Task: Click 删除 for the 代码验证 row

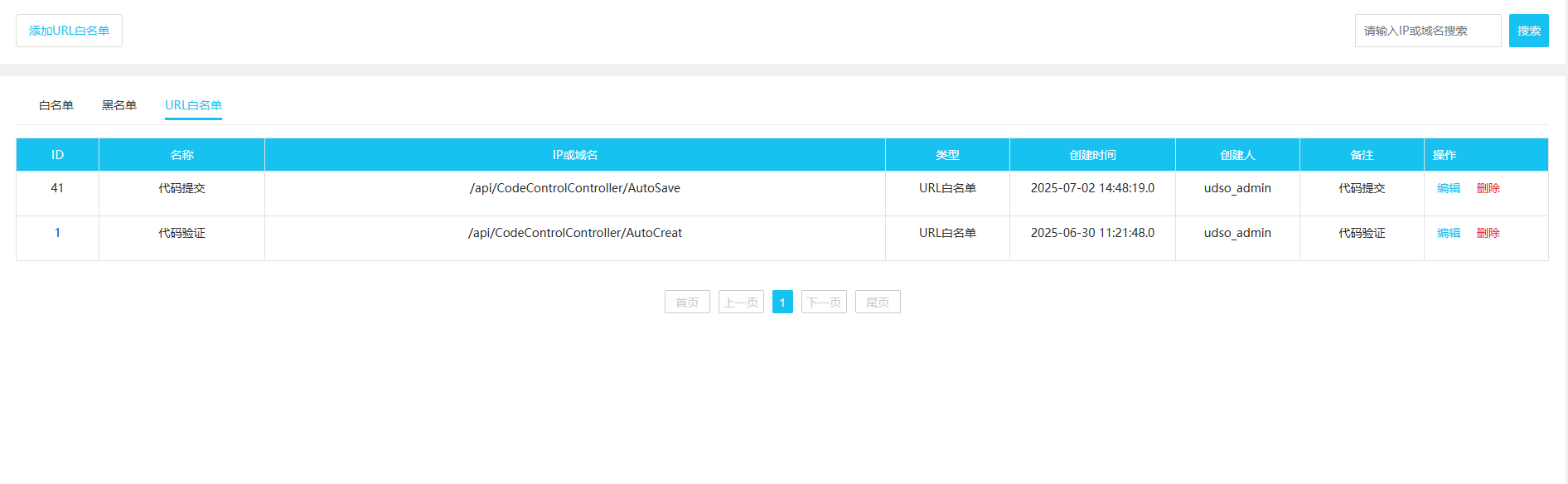Action: (1488, 233)
